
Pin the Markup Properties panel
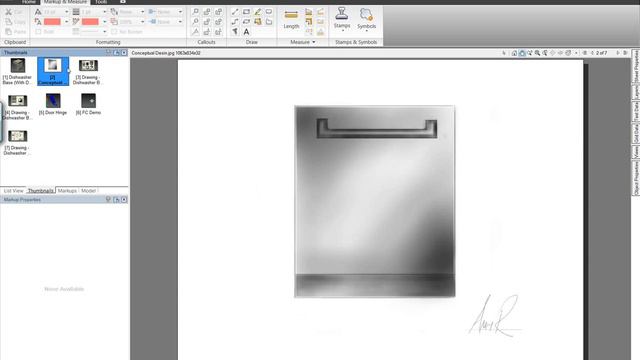pos(109,200)
